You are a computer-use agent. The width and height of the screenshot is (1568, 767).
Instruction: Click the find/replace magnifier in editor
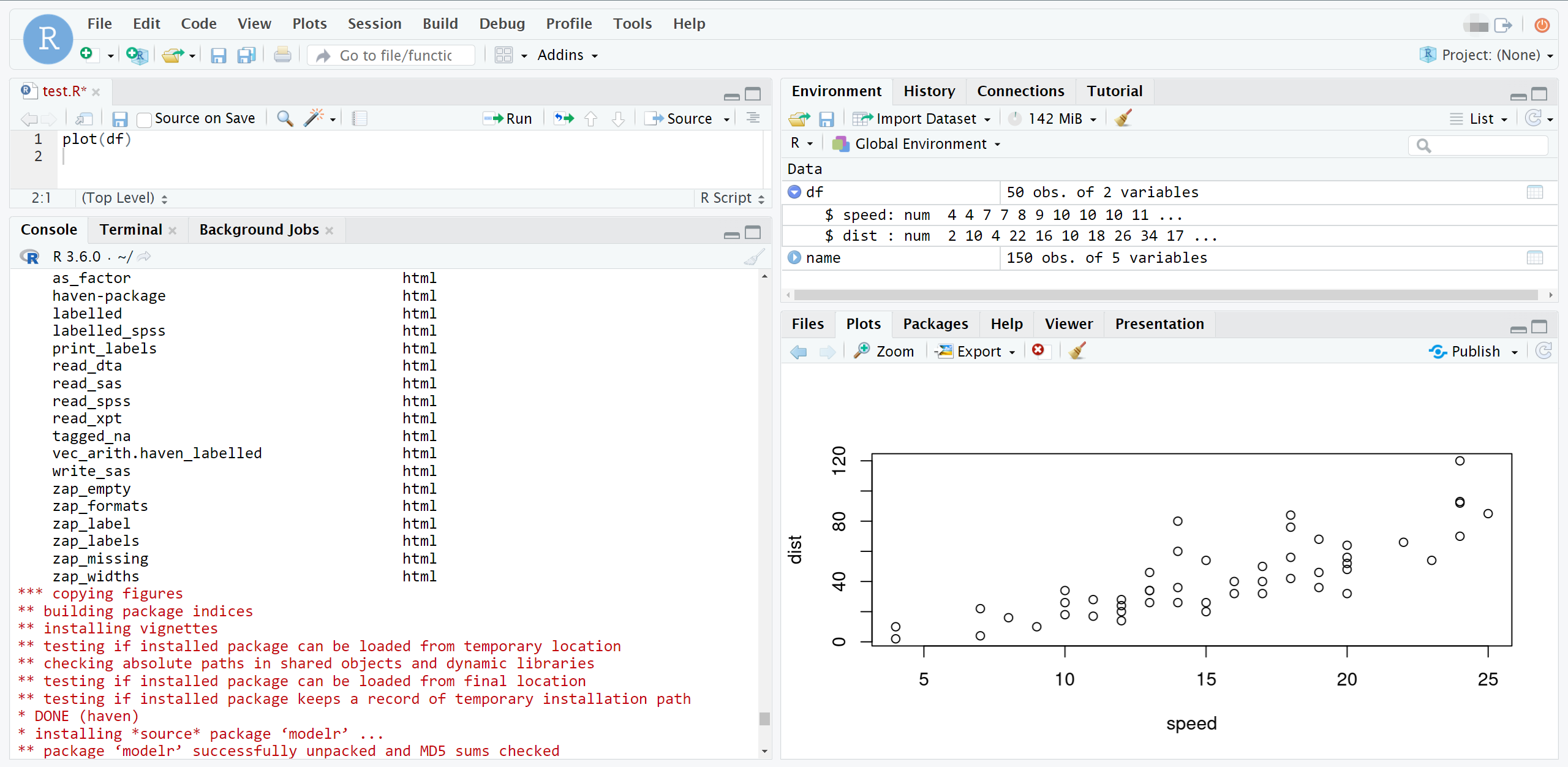(285, 118)
